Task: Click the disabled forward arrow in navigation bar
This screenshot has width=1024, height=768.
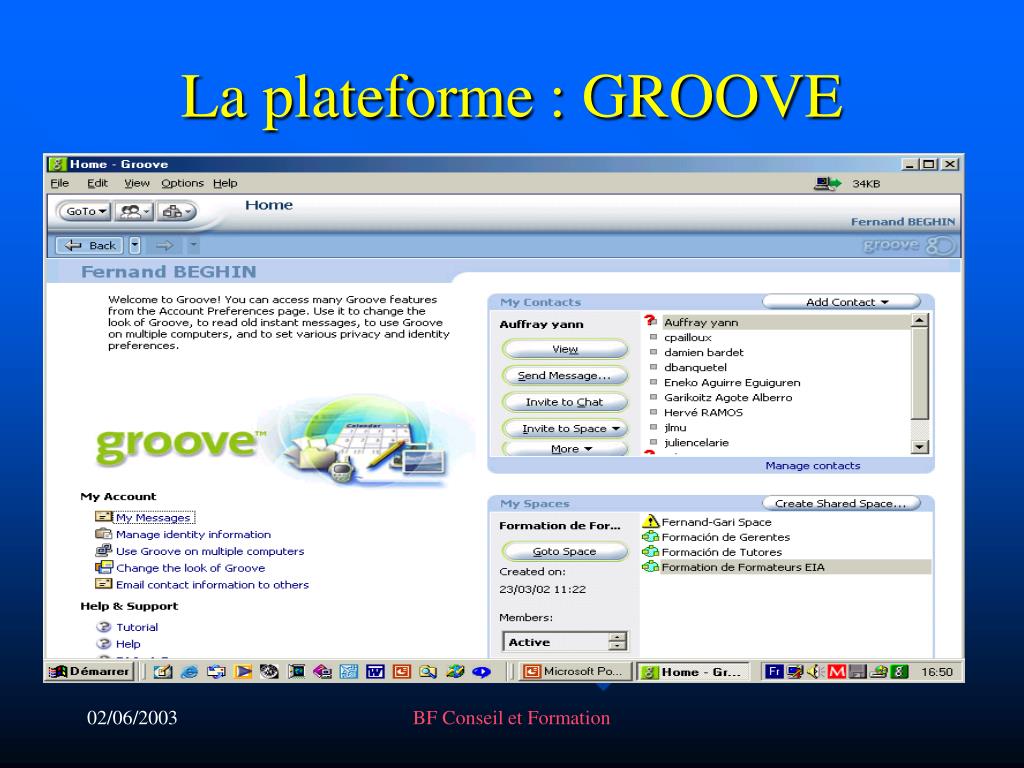Action: click(x=165, y=246)
